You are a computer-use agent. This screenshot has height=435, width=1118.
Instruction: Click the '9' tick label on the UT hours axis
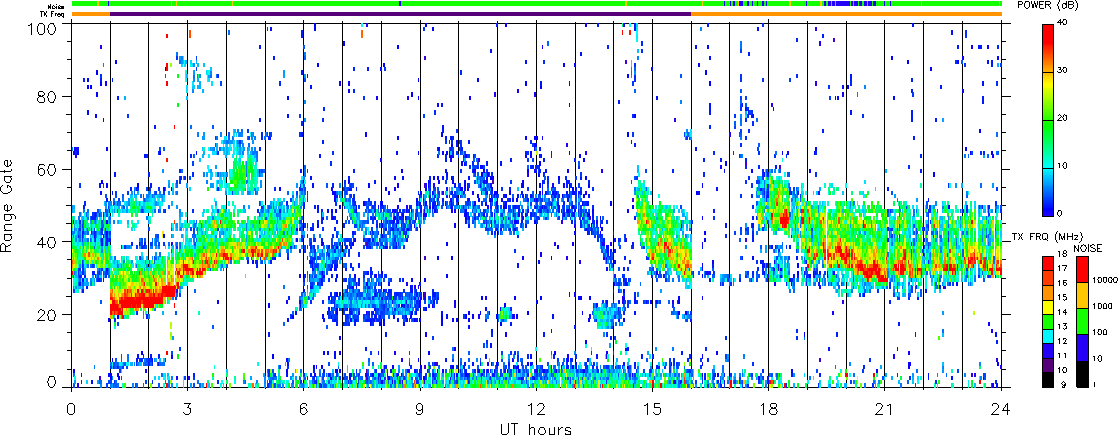(420, 409)
